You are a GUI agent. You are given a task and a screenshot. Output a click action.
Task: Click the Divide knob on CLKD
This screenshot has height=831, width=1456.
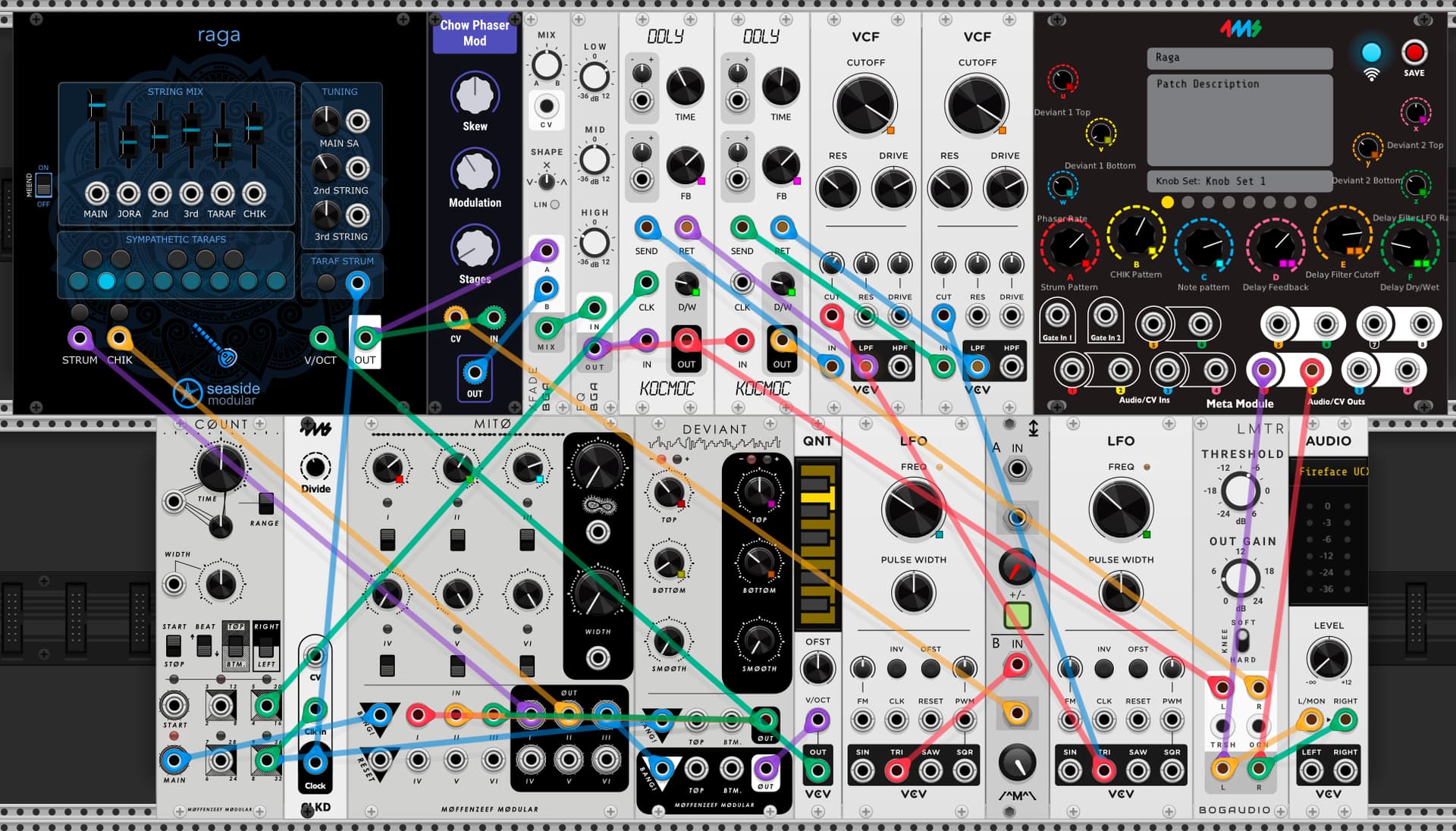coord(315,467)
